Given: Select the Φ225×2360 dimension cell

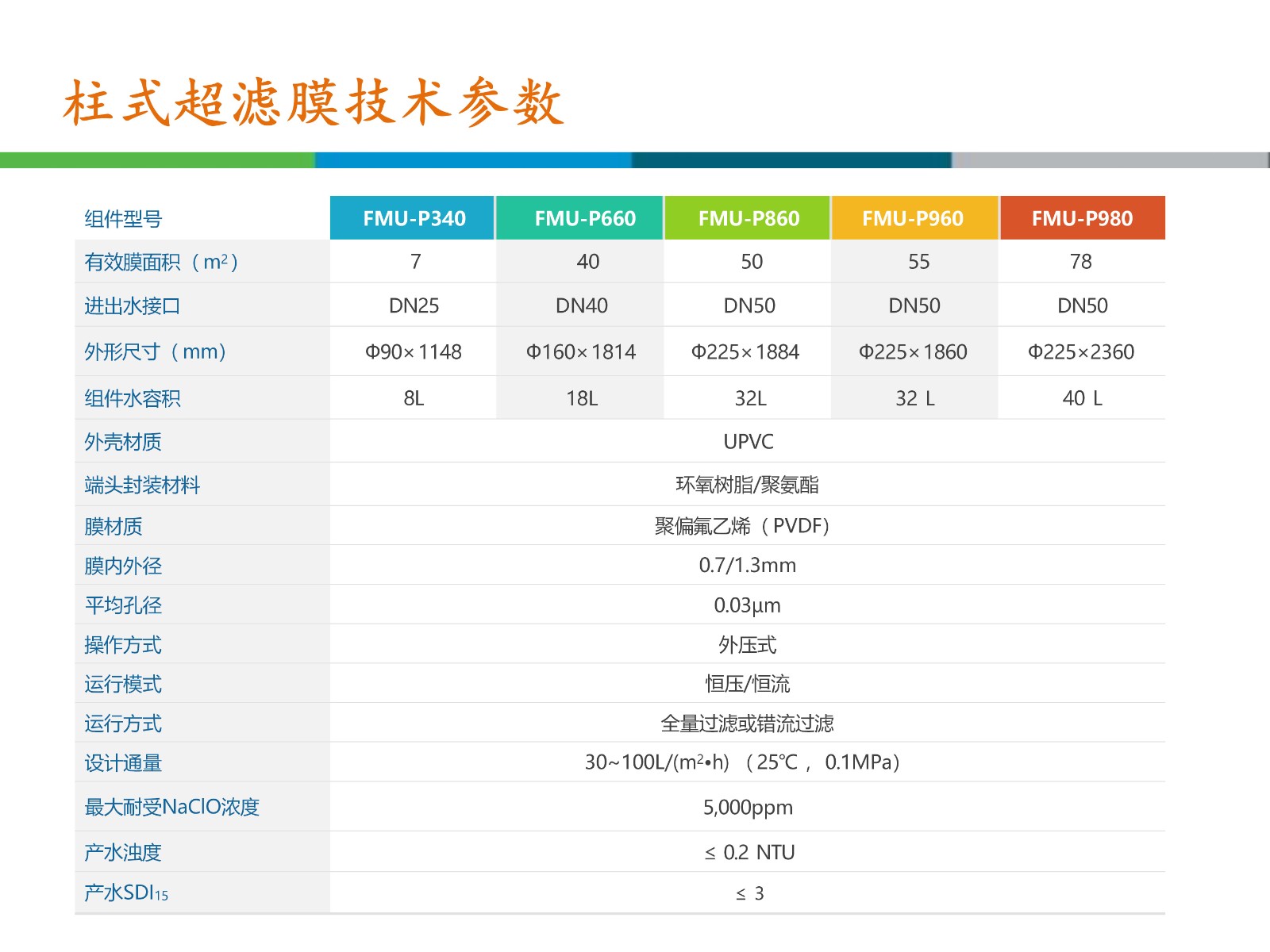Looking at the screenshot, I should click(1081, 351).
